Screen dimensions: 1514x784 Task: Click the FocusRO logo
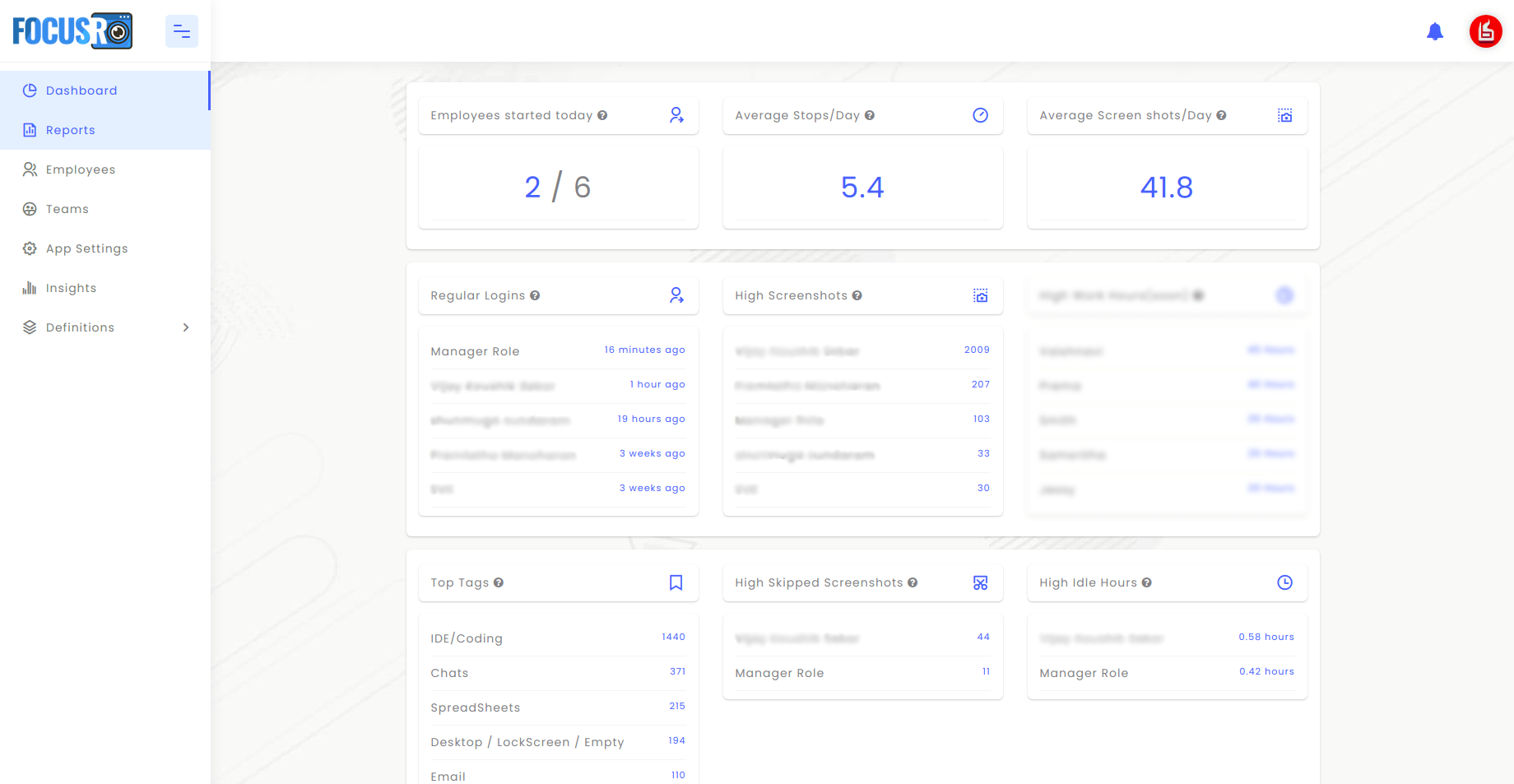point(72,31)
